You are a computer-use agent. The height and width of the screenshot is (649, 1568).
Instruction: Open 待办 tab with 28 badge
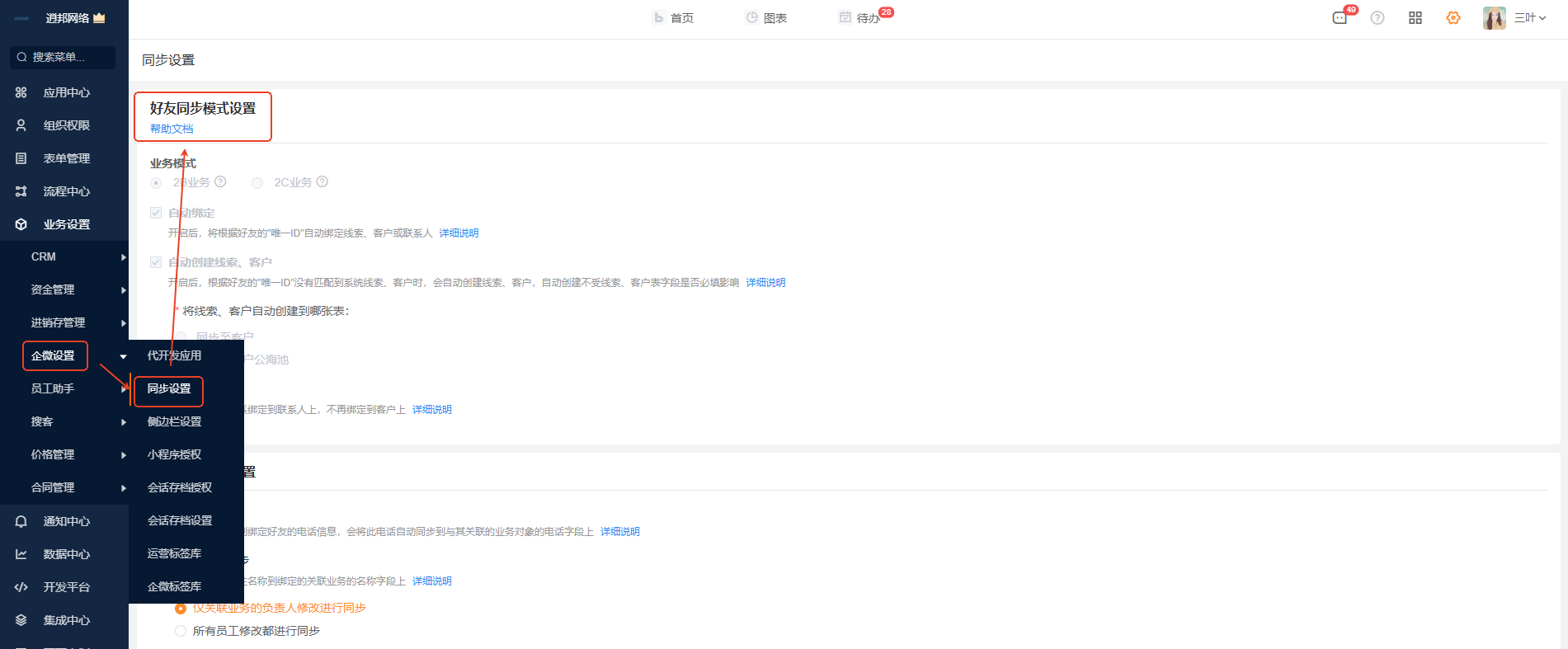click(860, 18)
